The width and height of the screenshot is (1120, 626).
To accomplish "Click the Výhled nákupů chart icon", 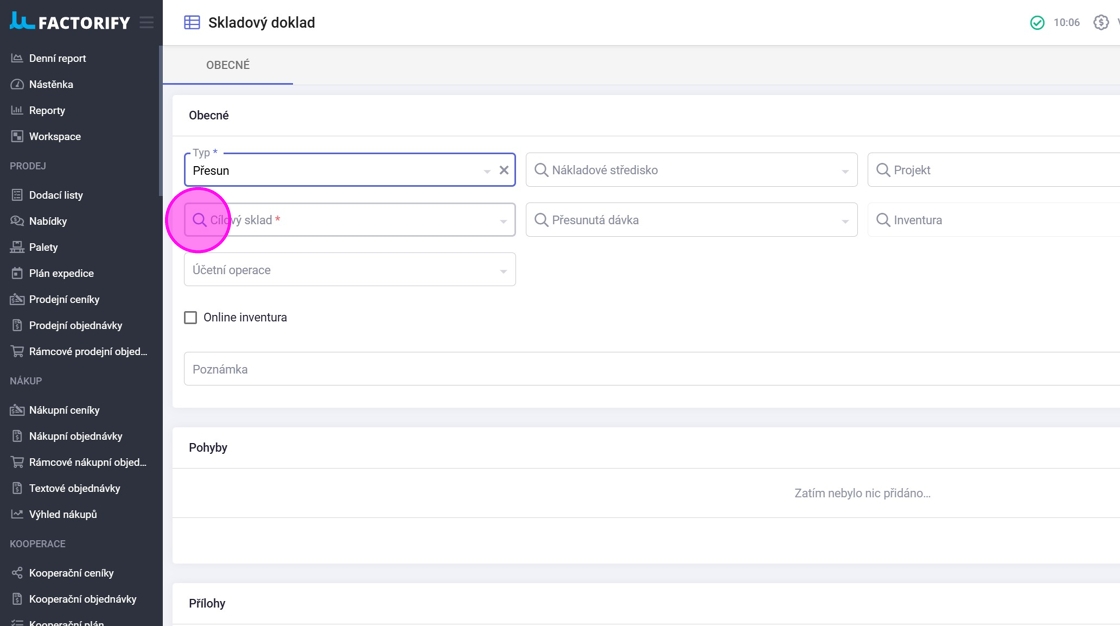I will point(17,514).
